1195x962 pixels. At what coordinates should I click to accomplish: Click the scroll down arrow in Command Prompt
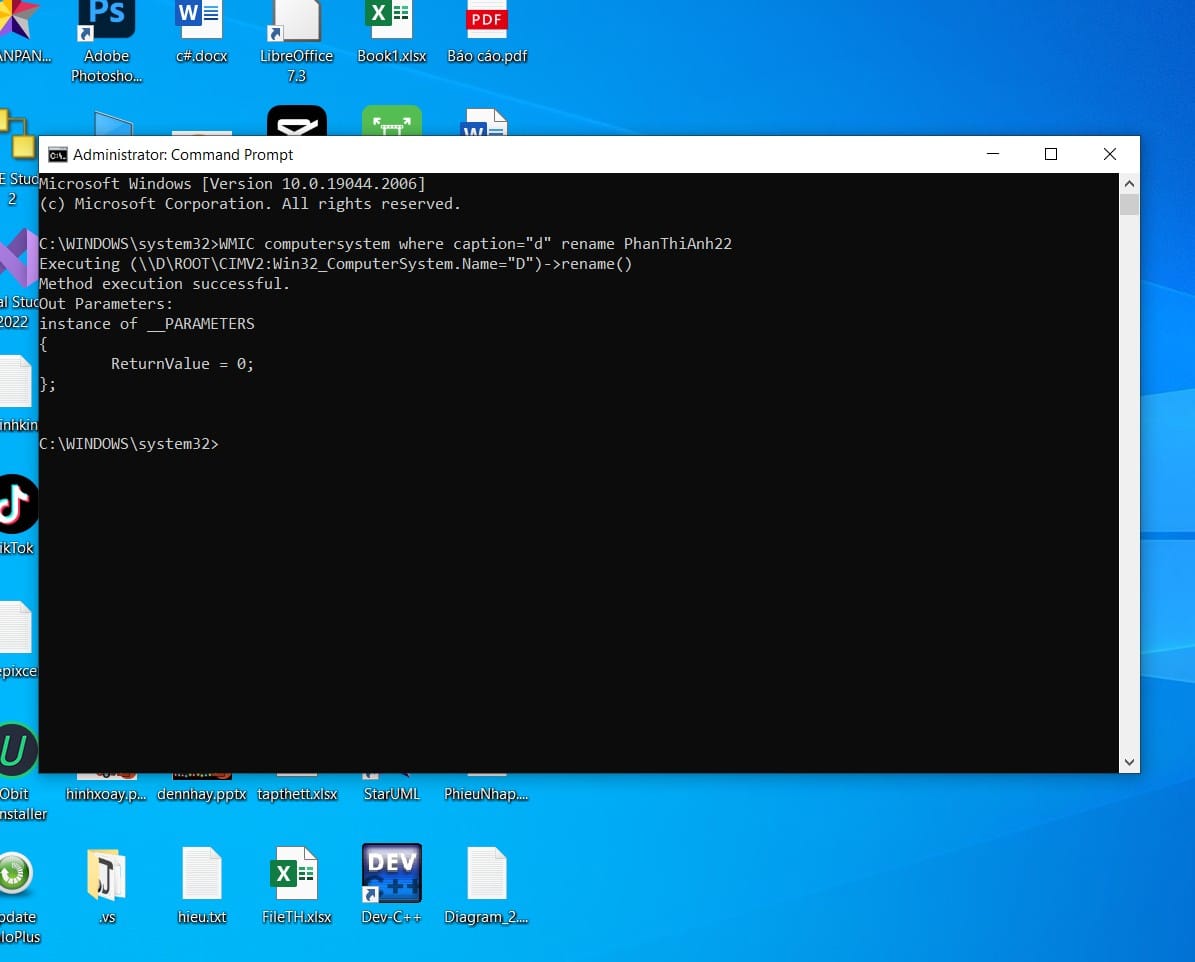1129,762
